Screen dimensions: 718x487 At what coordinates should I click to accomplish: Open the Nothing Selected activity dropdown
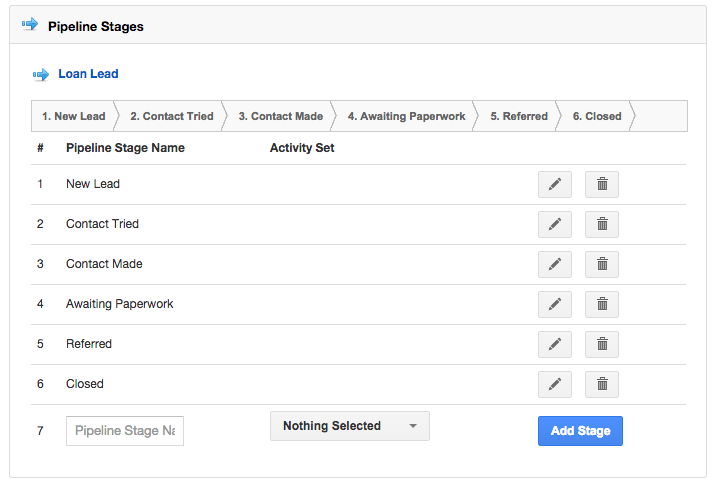coord(349,426)
